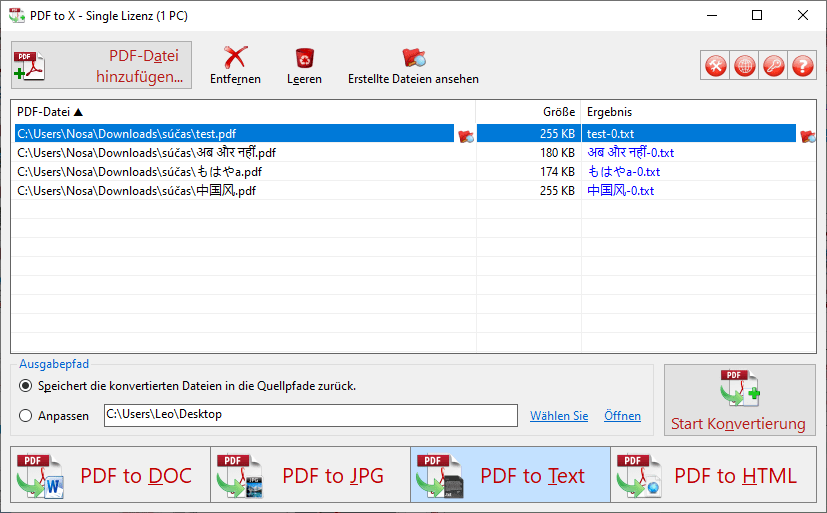This screenshot has height=513, width=827.
Task: Click the Leeren trash bin icon
Action: pos(304,58)
